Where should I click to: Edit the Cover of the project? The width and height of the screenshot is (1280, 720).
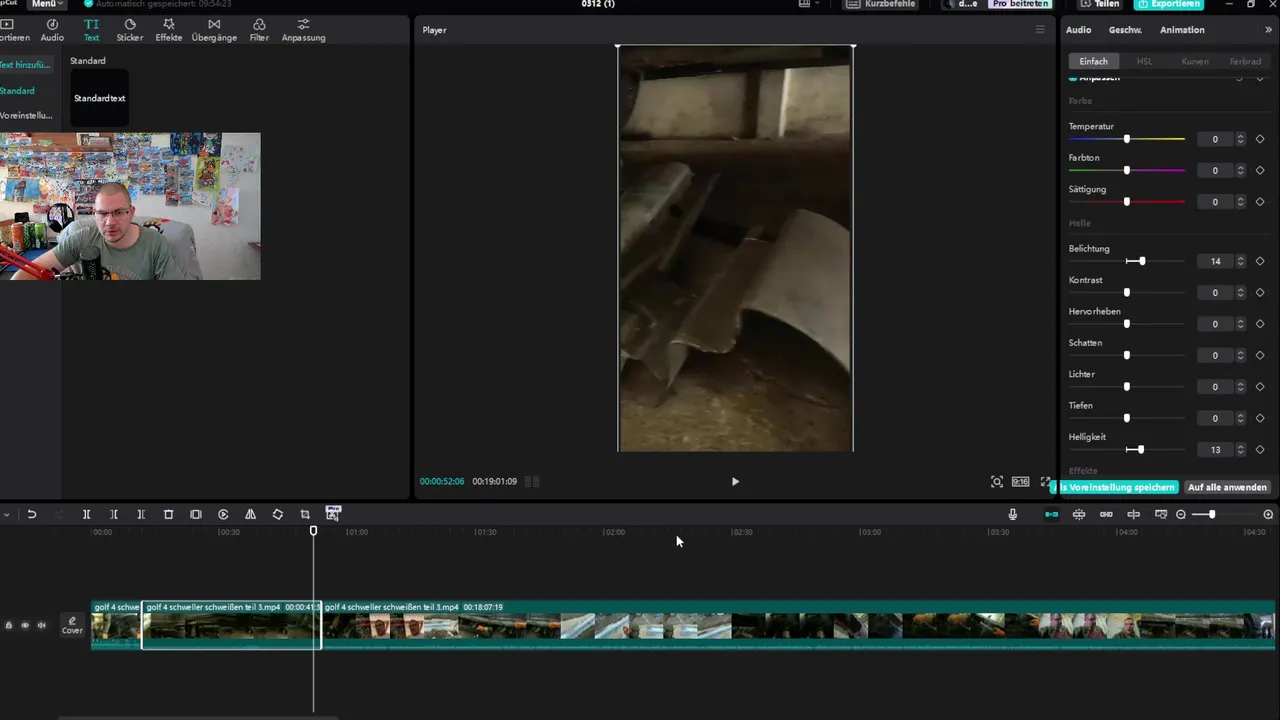[72, 626]
